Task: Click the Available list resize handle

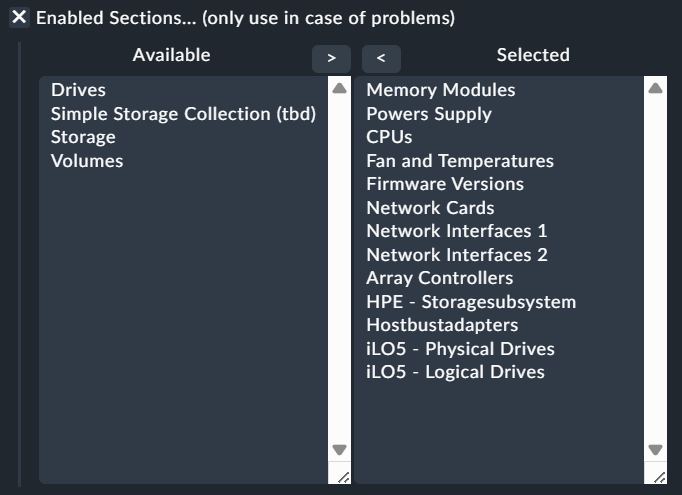Action: coord(341,476)
